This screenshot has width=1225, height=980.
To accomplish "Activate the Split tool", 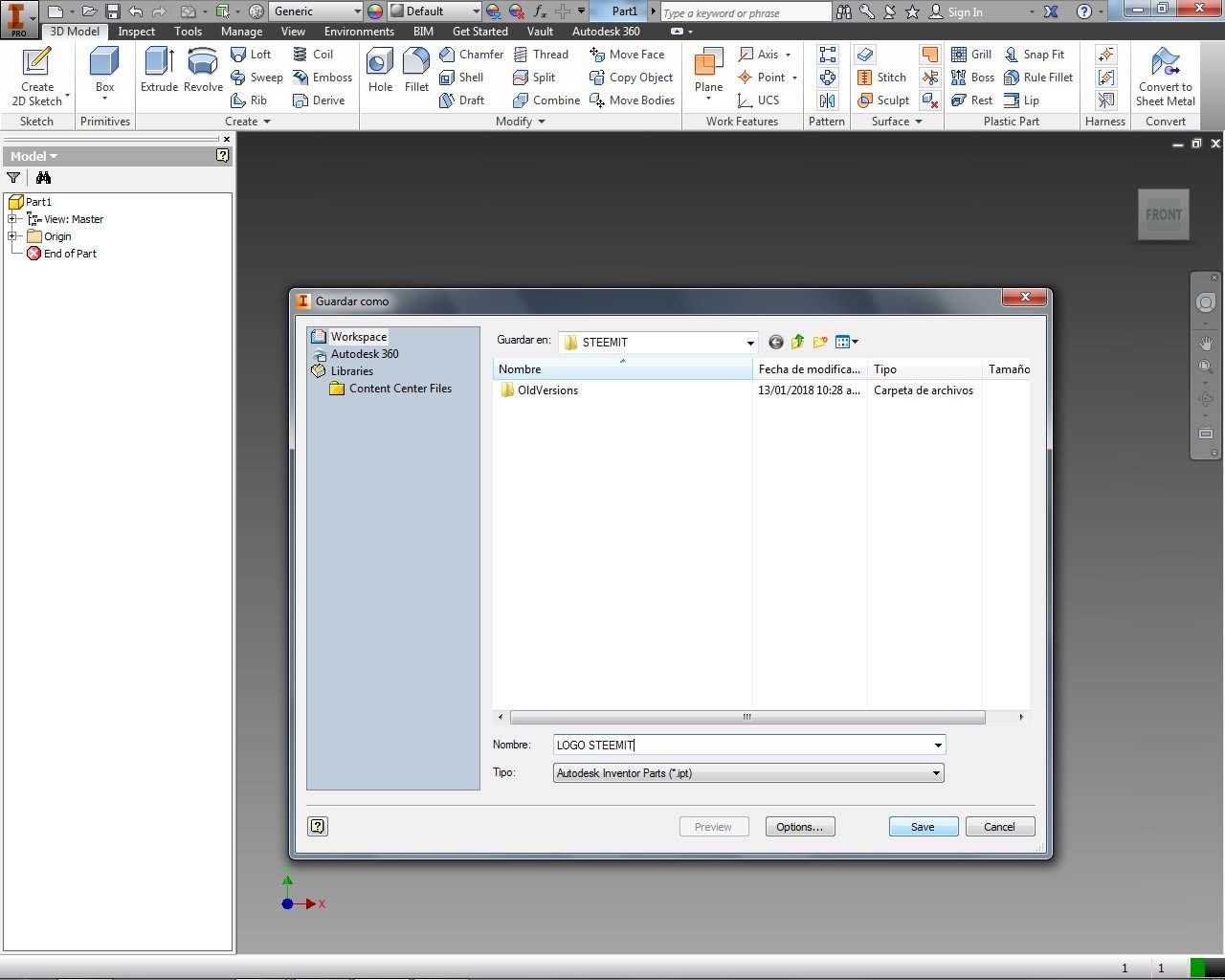I will pyautogui.click(x=534, y=78).
